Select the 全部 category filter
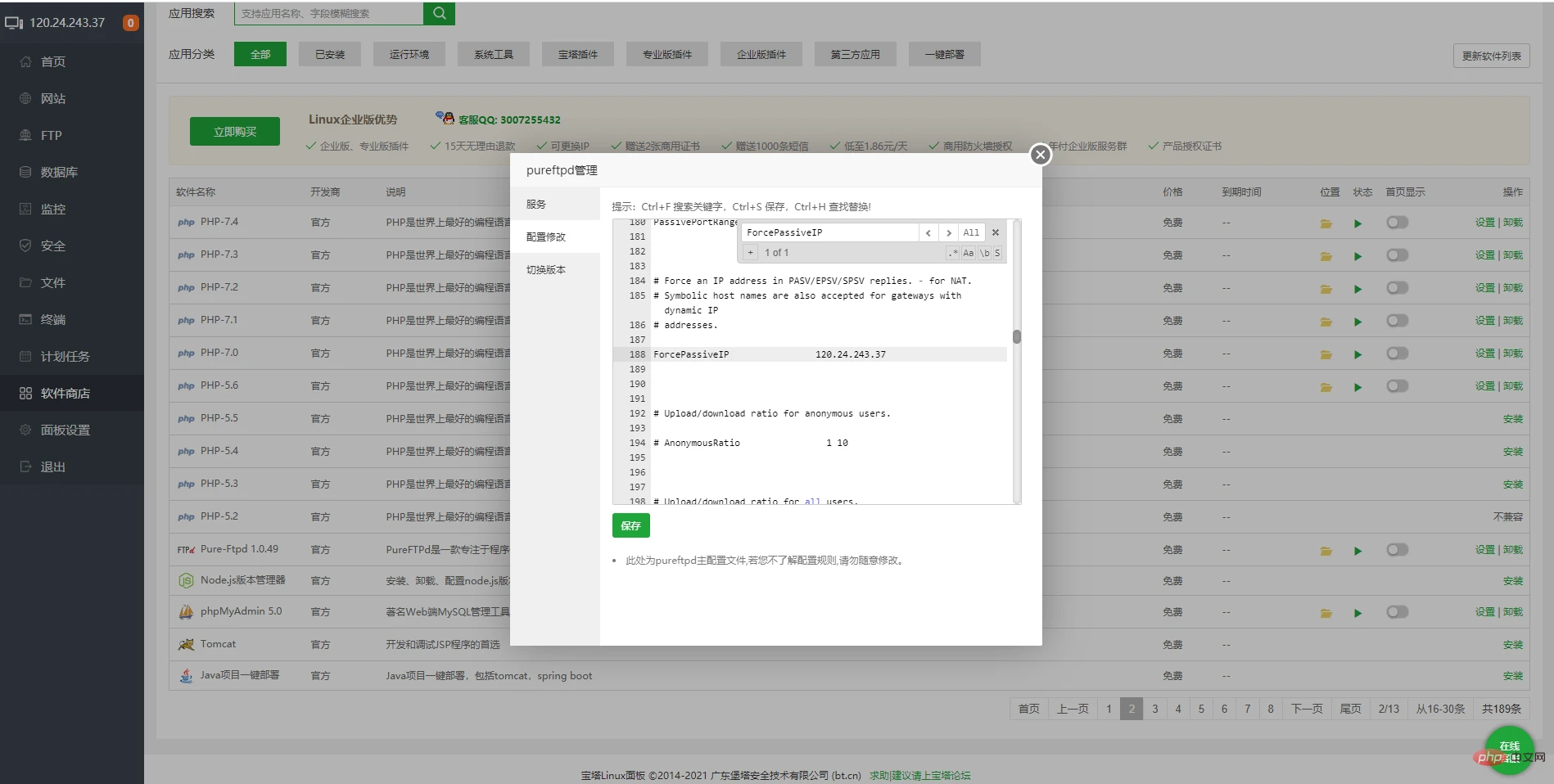The height and width of the screenshot is (784, 1554). pyautogui.click(x=260, y=54)
